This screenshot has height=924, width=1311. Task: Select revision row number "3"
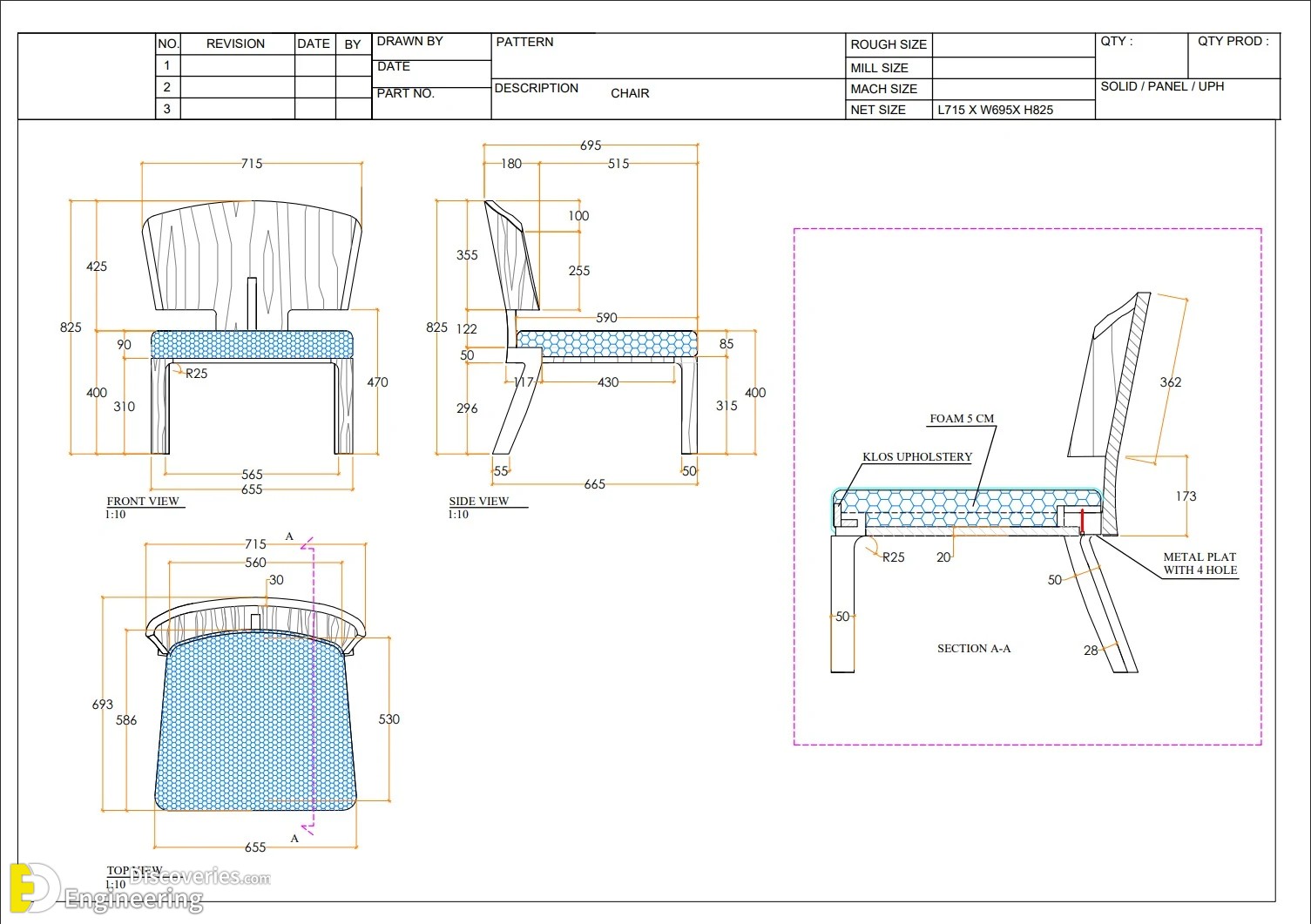click(167, 109)
